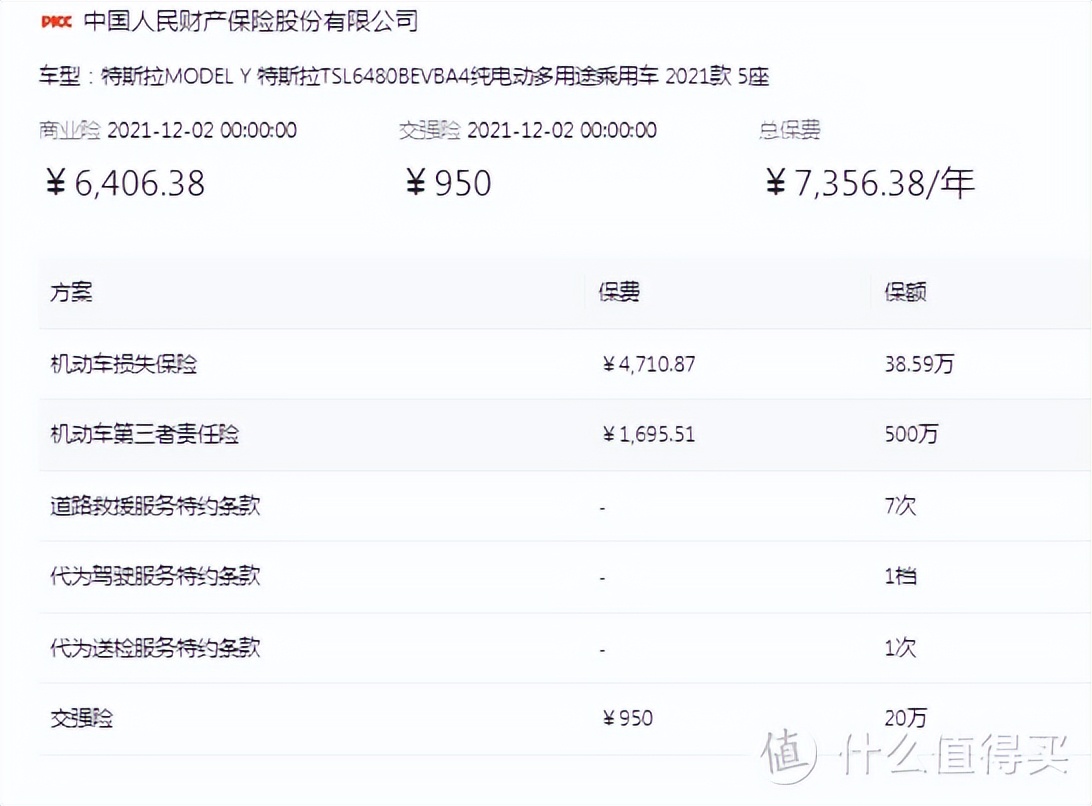
Task: Select the bottom 交强险 table row
Action: click(78, 718)
